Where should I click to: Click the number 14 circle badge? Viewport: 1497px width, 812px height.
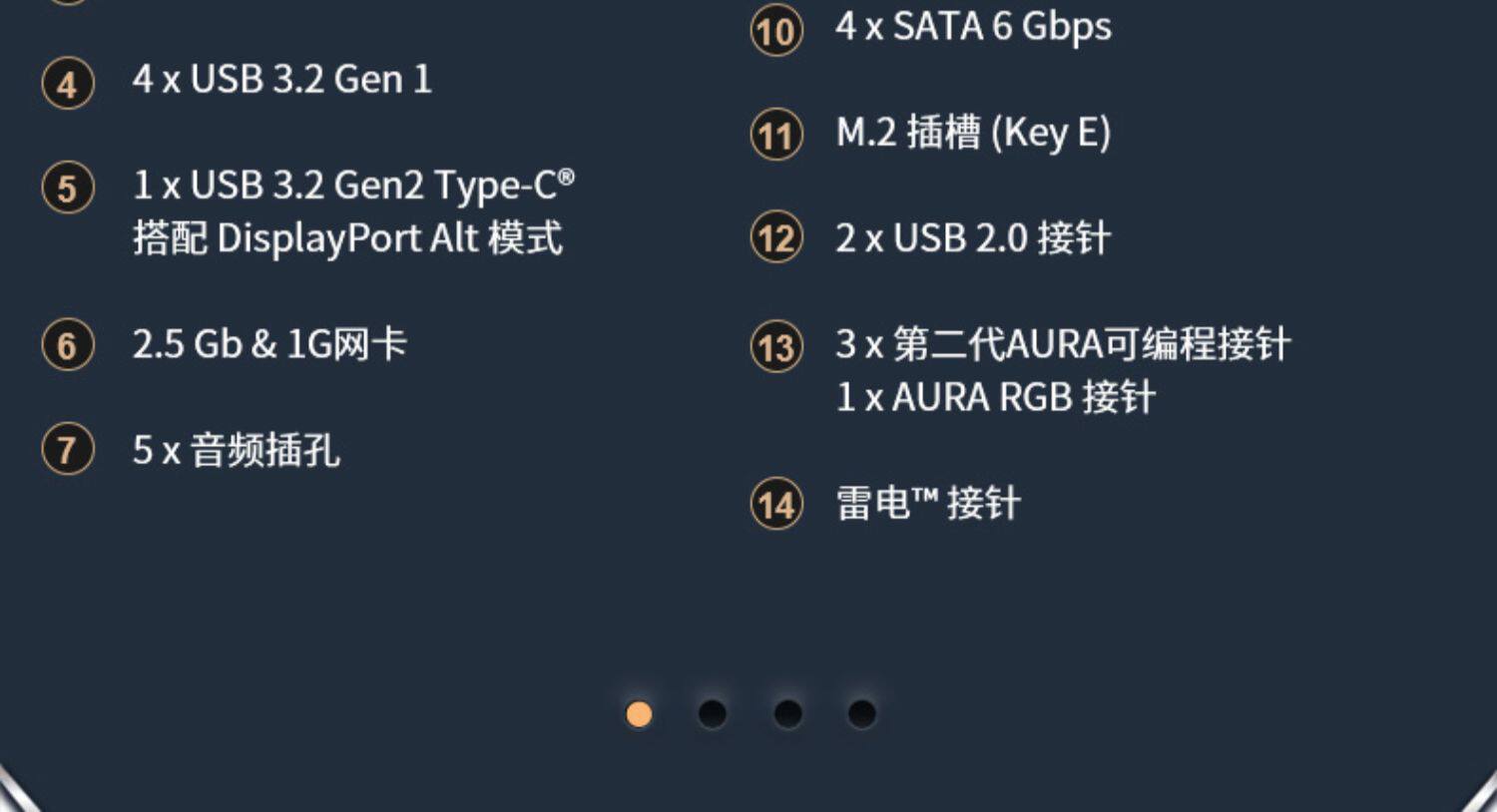775,504
